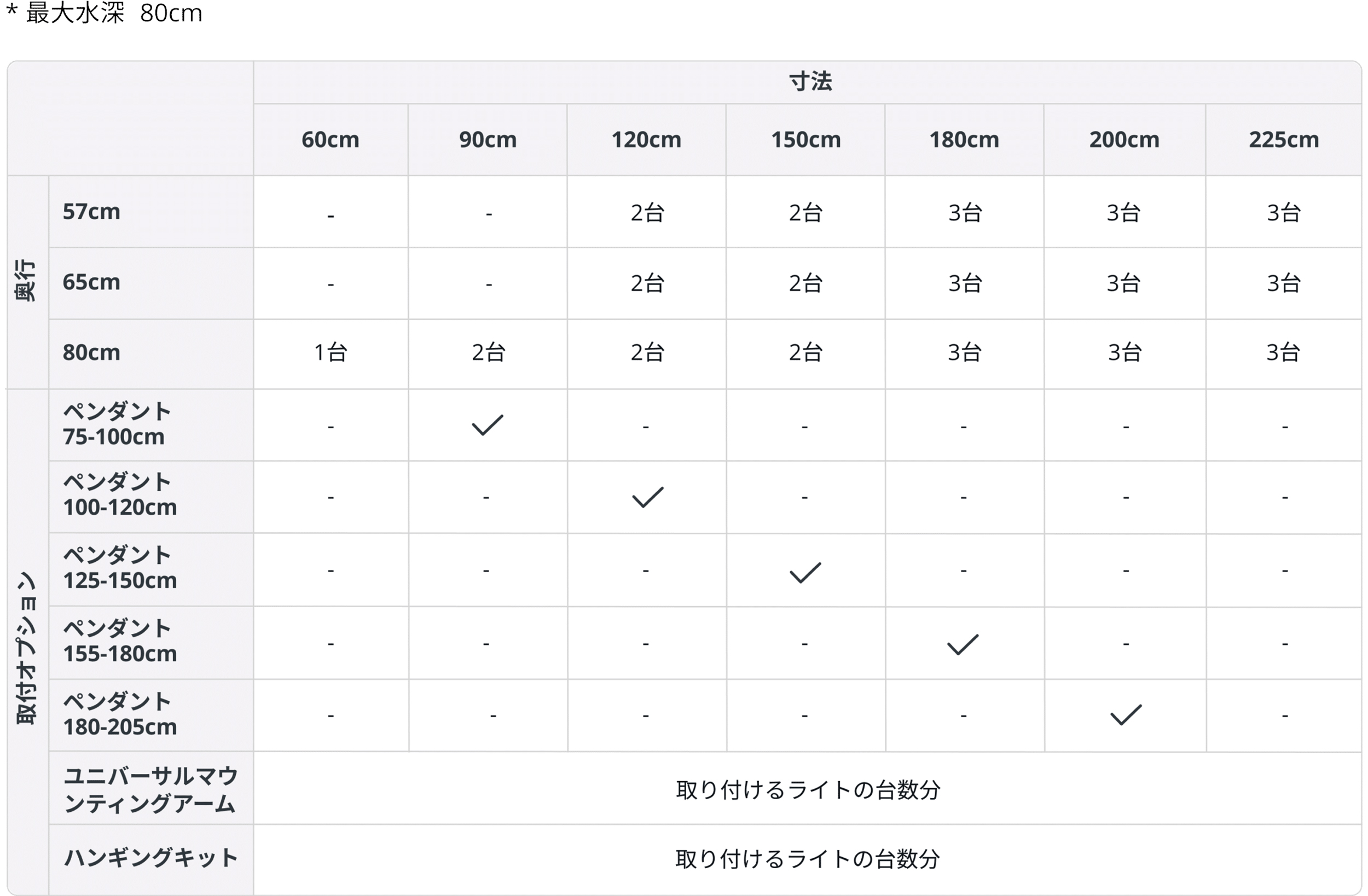Click the 1台 cell in 80cm row
Viewport: 1368px width, 896px height.
331,352
